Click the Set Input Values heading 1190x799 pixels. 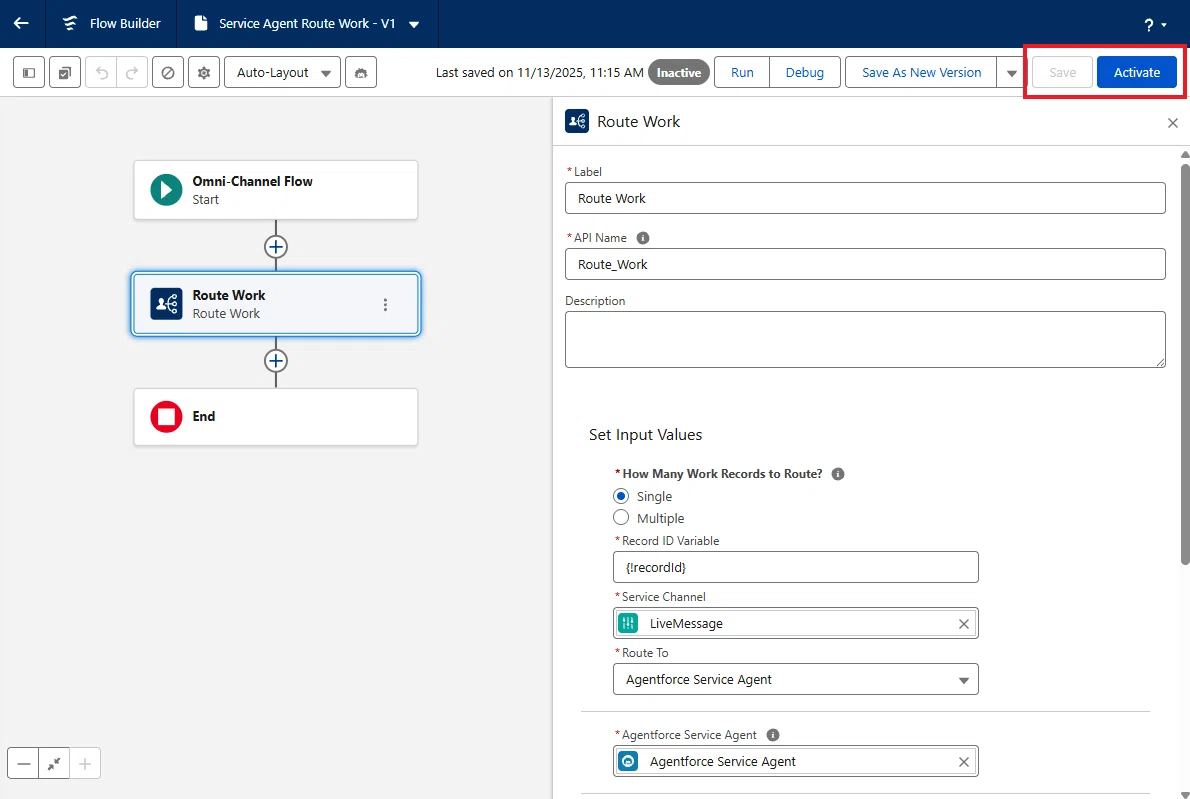pos(645,435)
